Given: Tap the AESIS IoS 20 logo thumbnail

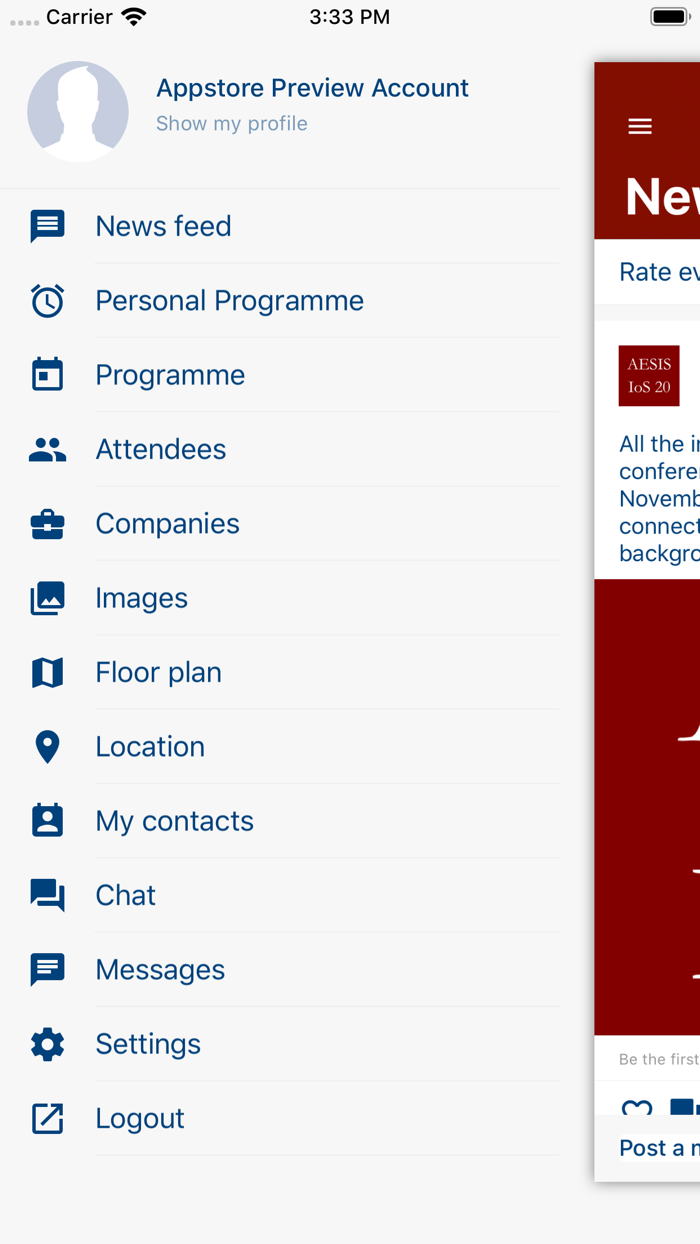Looking at the screenshot, I should [649, 376].
